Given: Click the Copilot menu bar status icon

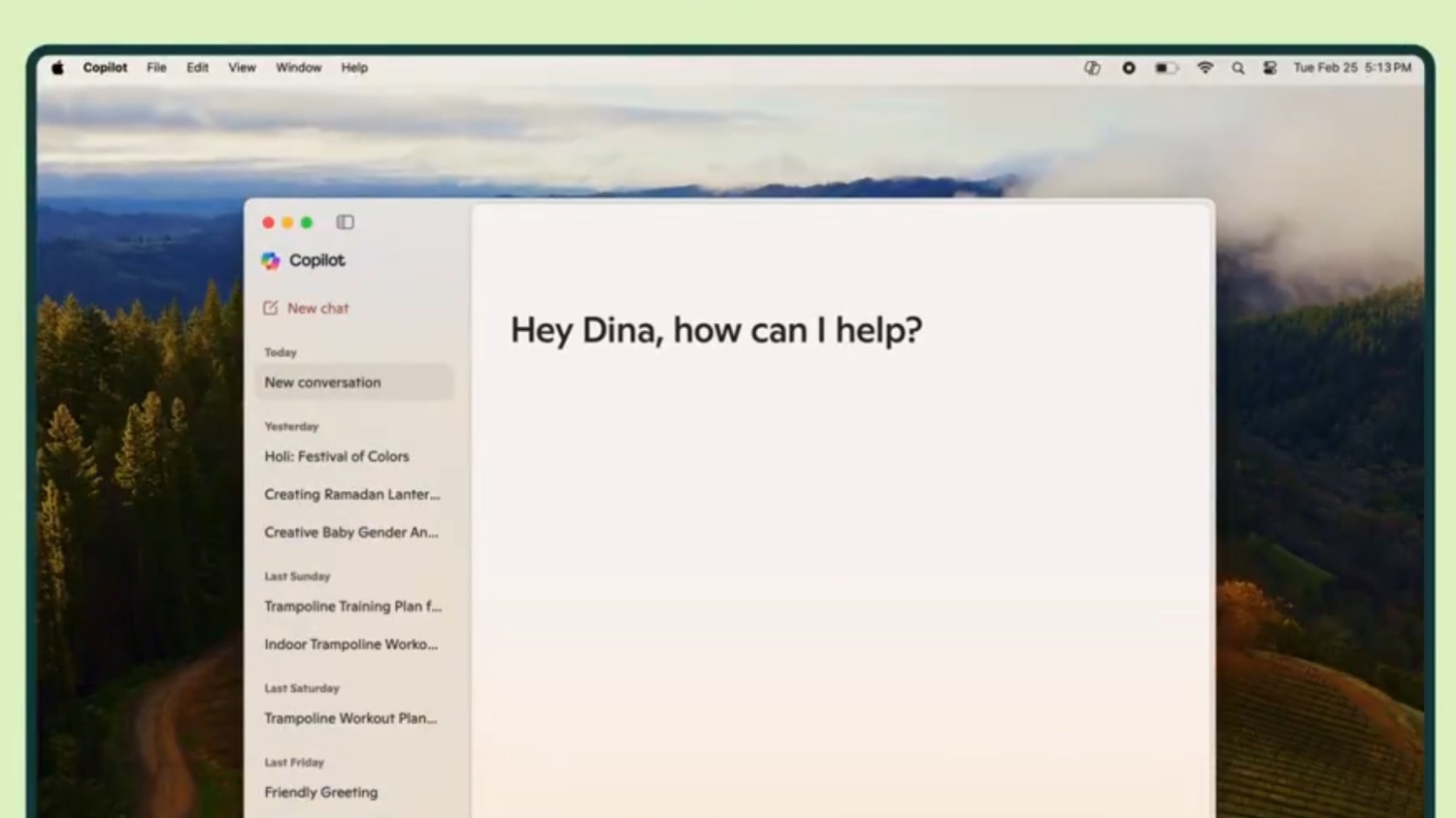Looking at the screenshot, I should 1092,68.
